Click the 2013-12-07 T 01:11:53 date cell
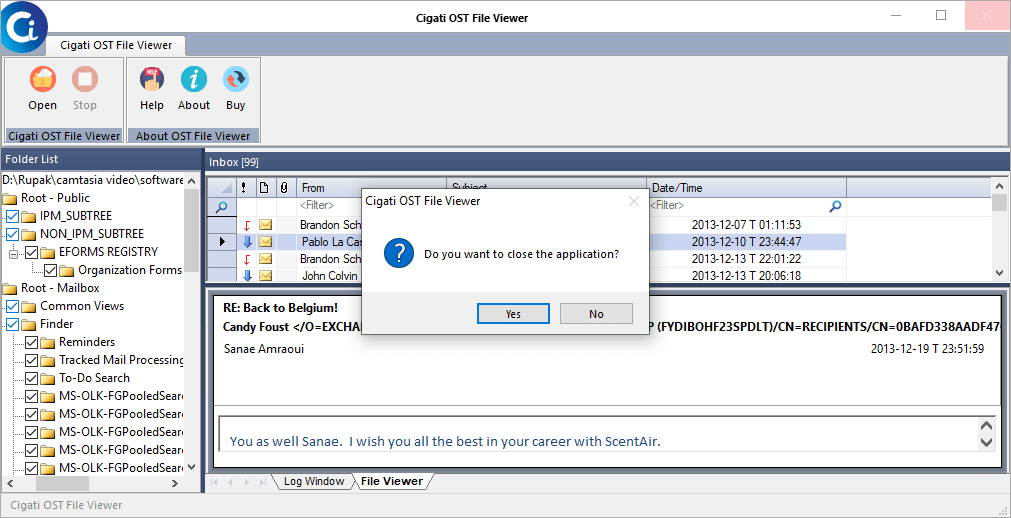 coord(746,225)
